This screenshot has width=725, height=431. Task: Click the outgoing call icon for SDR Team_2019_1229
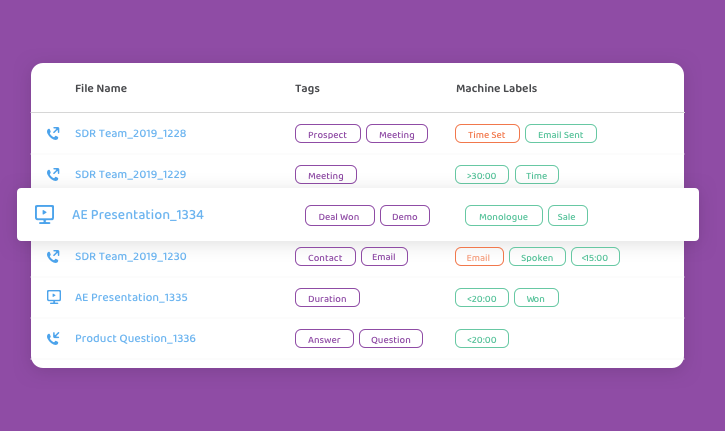click(53, 174)
